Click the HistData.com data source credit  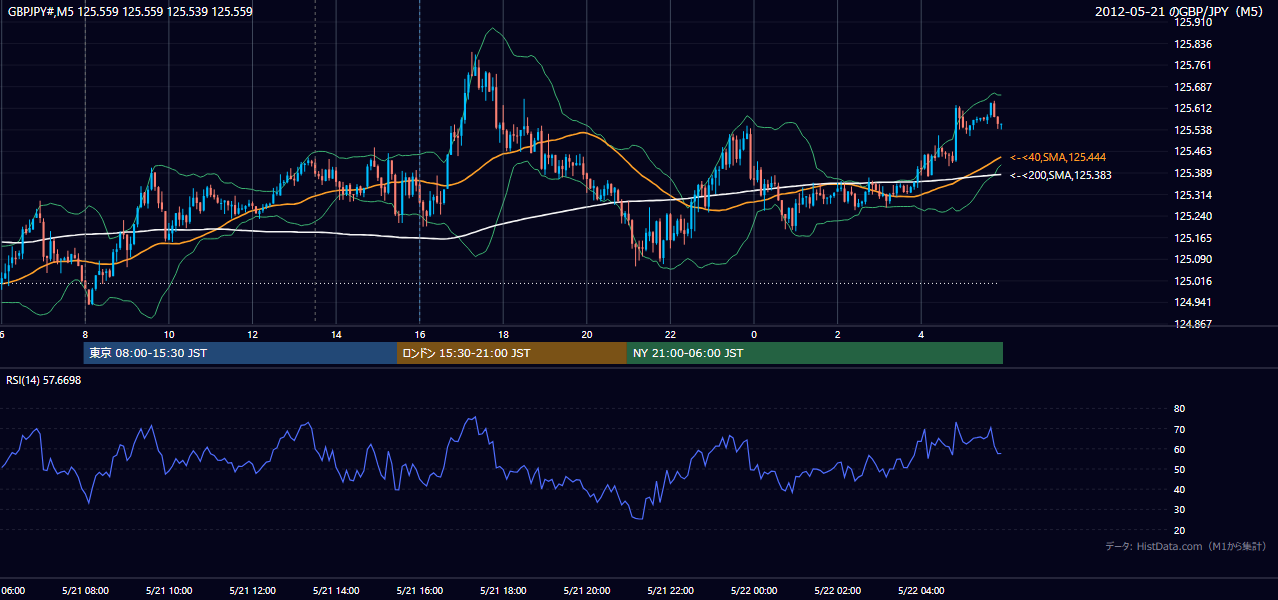[x=1186, y=546]
